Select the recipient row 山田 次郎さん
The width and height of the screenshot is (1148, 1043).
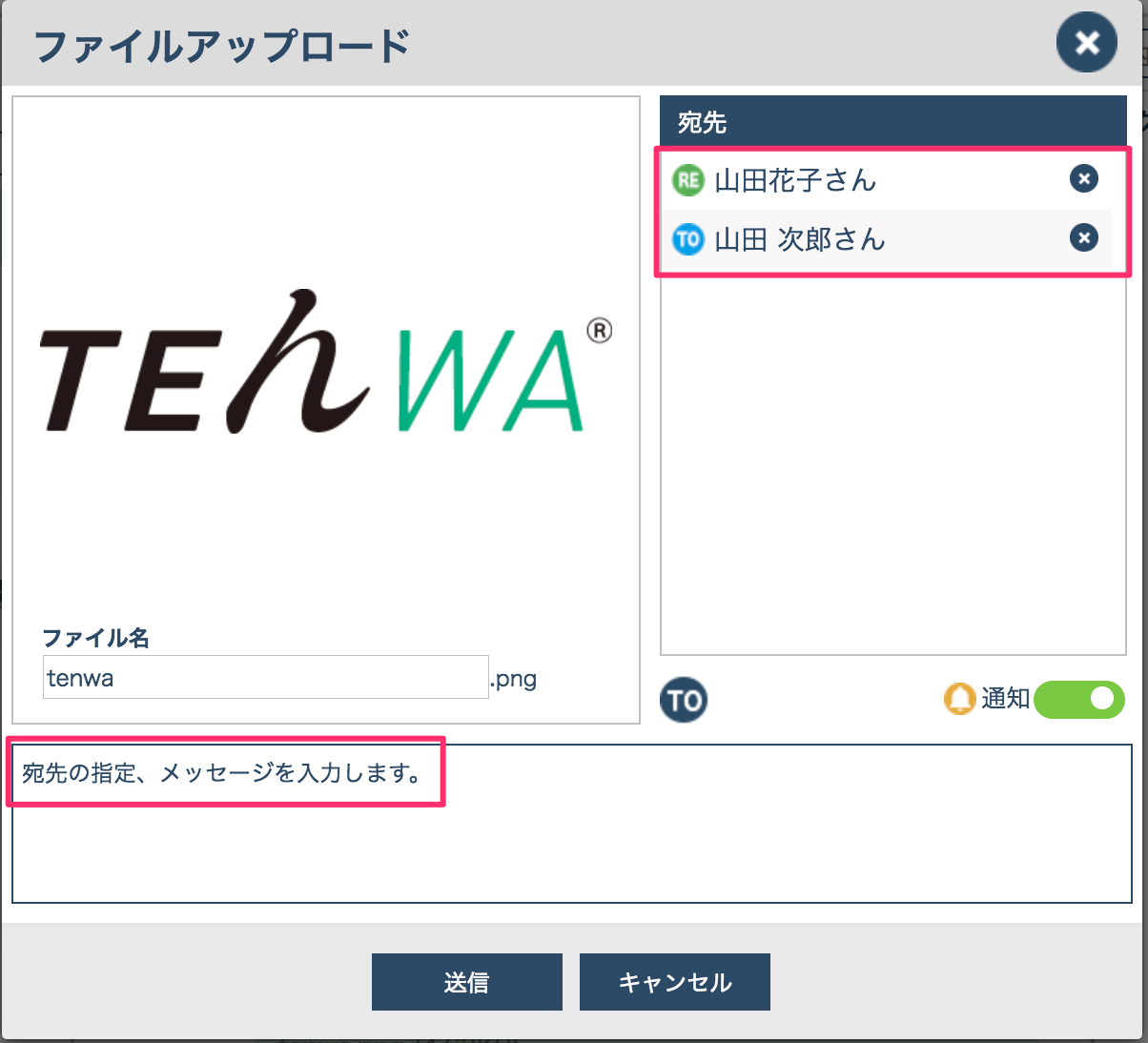click(x=887, y=238)
